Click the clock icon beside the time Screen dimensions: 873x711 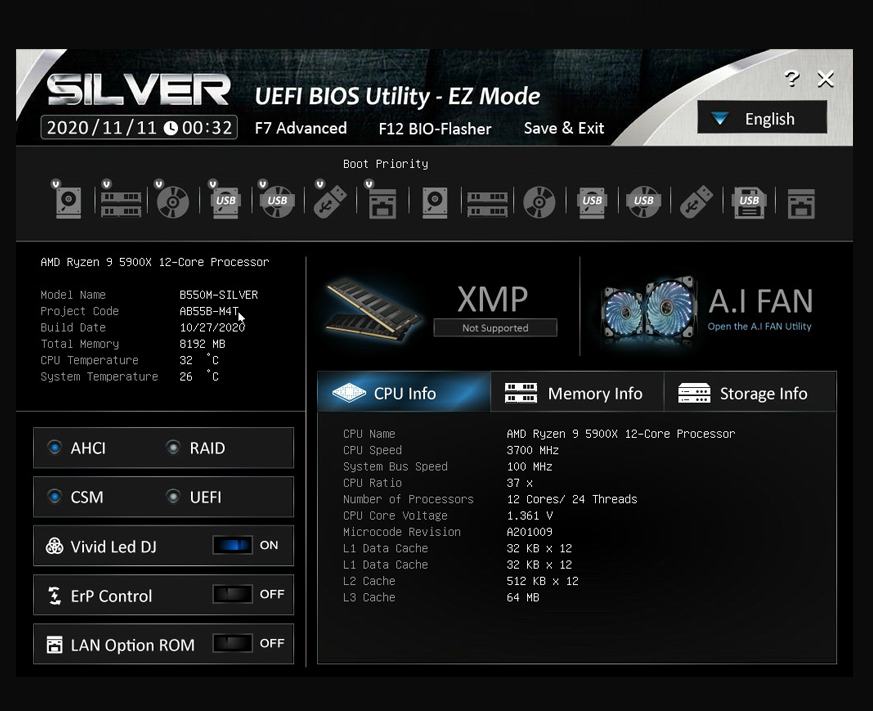170,128
